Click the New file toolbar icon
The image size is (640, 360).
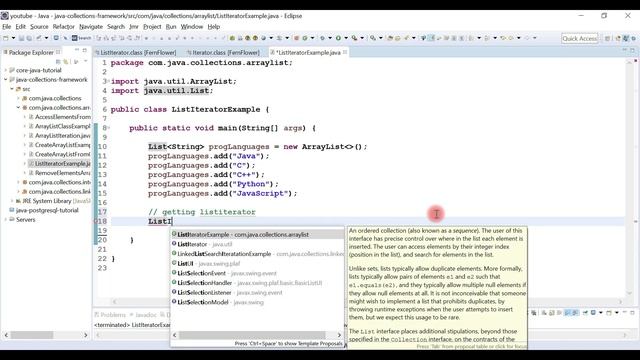pos(6,38)
